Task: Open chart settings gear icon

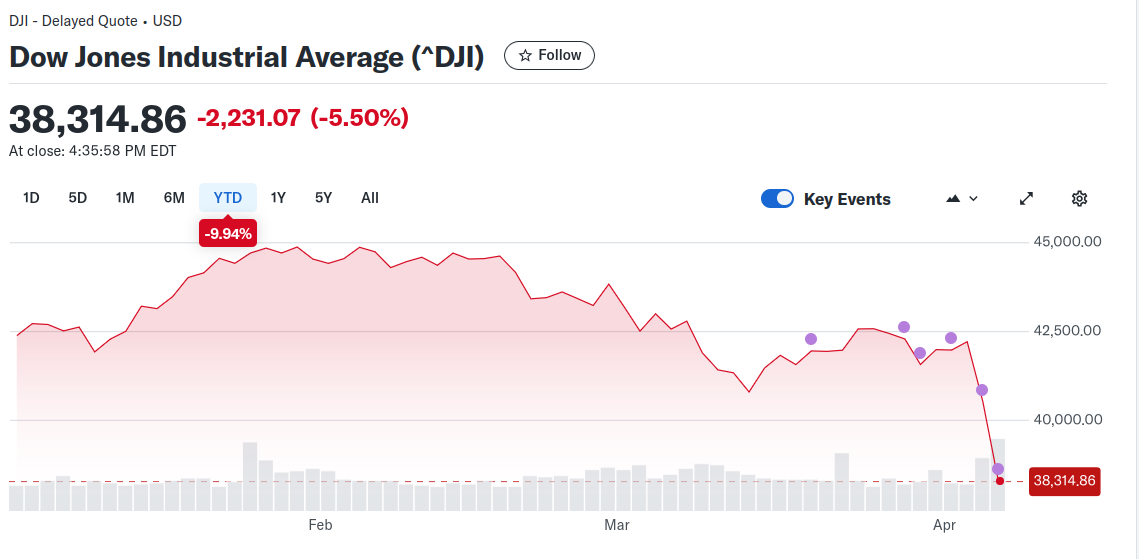Action: point(1079,198)
